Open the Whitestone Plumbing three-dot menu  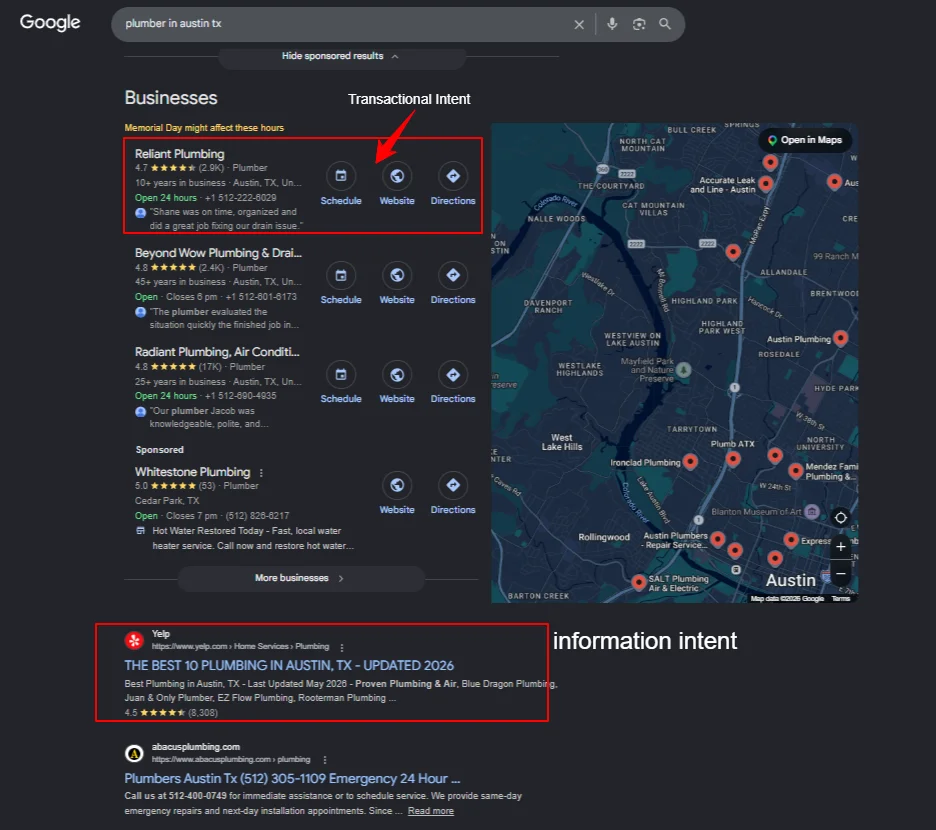tap(261, 472)
